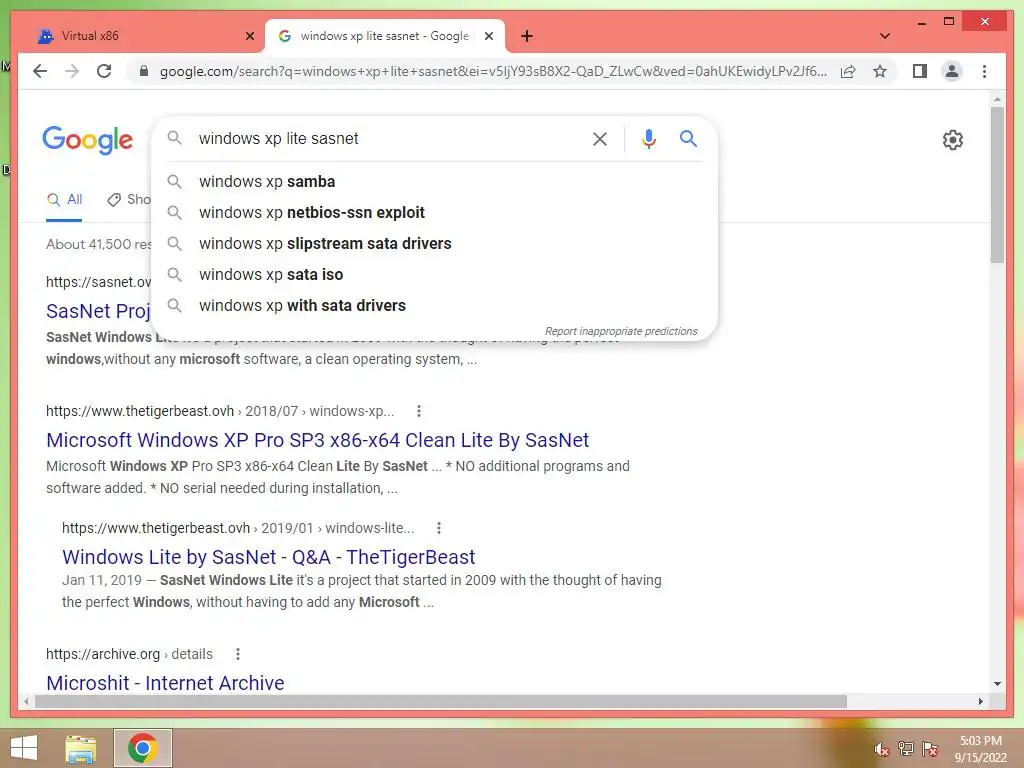
Task: Start voice search with the microphone
Action: tap(648, 138)
